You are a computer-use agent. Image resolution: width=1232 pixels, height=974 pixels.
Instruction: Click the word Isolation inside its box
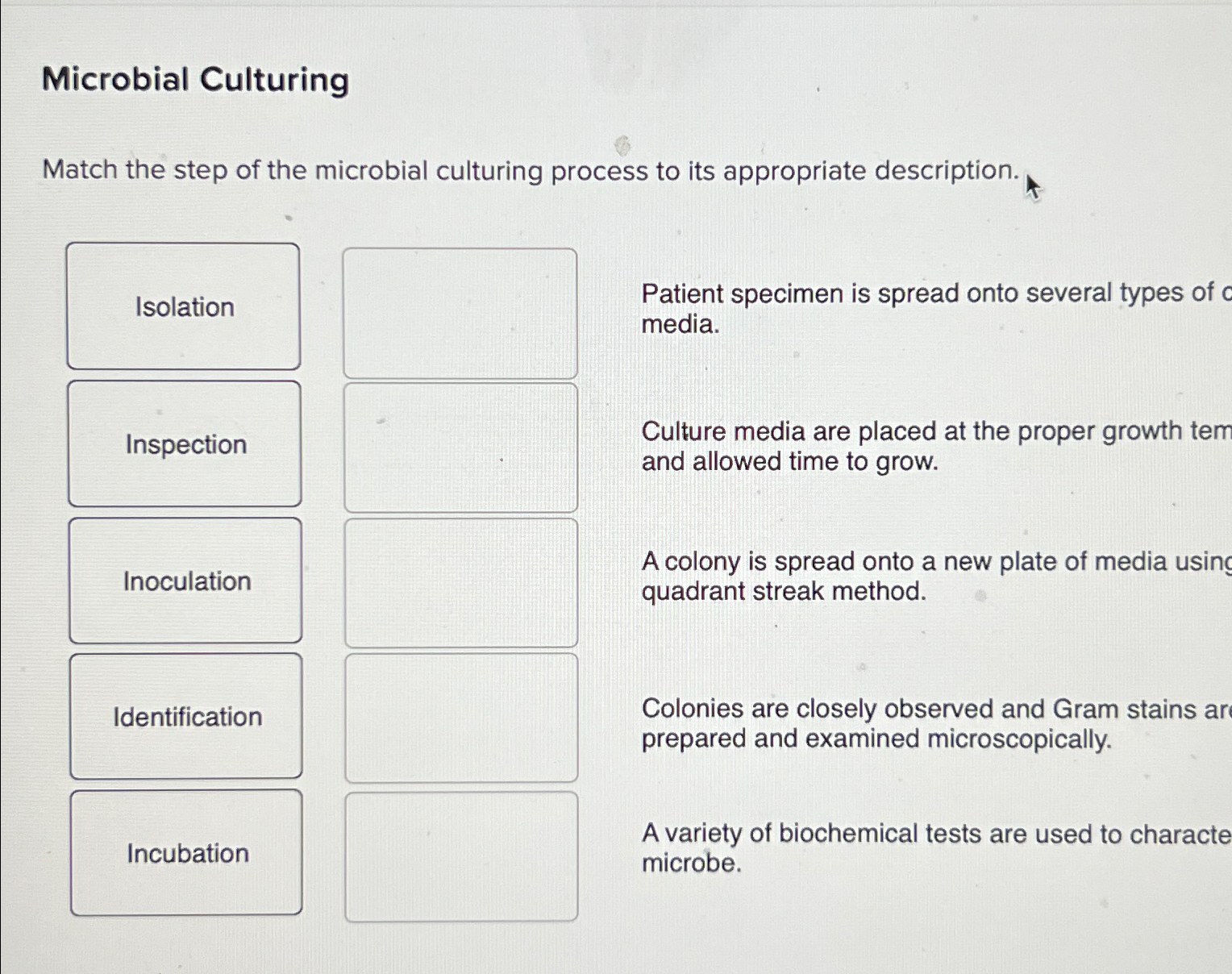tap(185, 306)
